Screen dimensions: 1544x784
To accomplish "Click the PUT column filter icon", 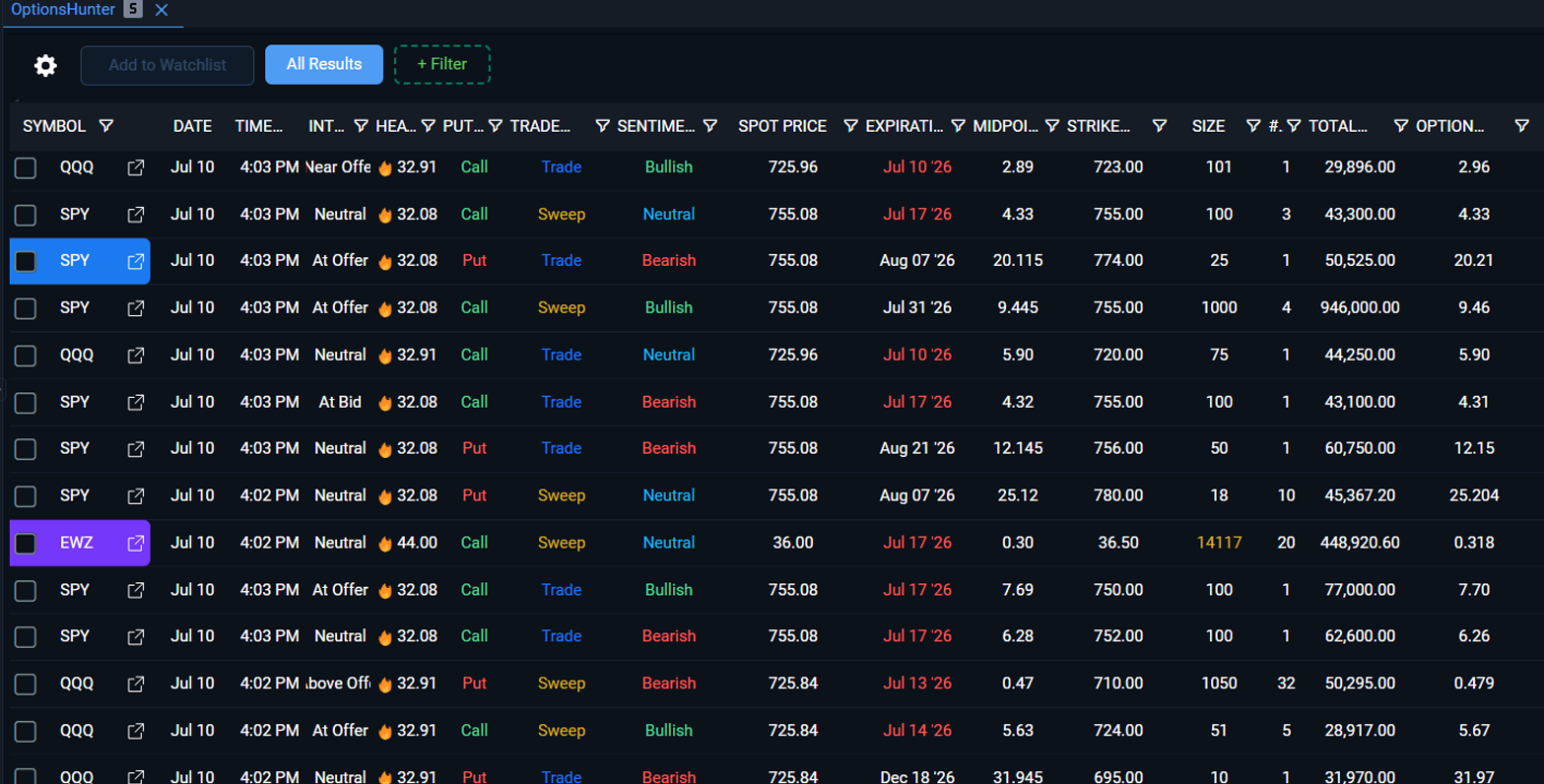I will point(496,126).
